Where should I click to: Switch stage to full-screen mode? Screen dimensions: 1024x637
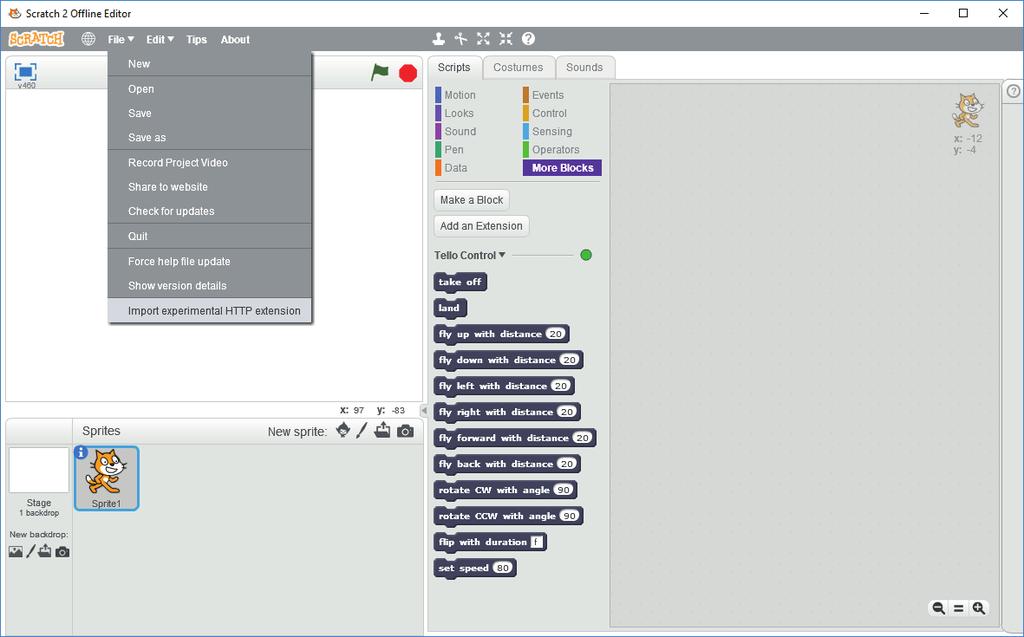[25, 71]
